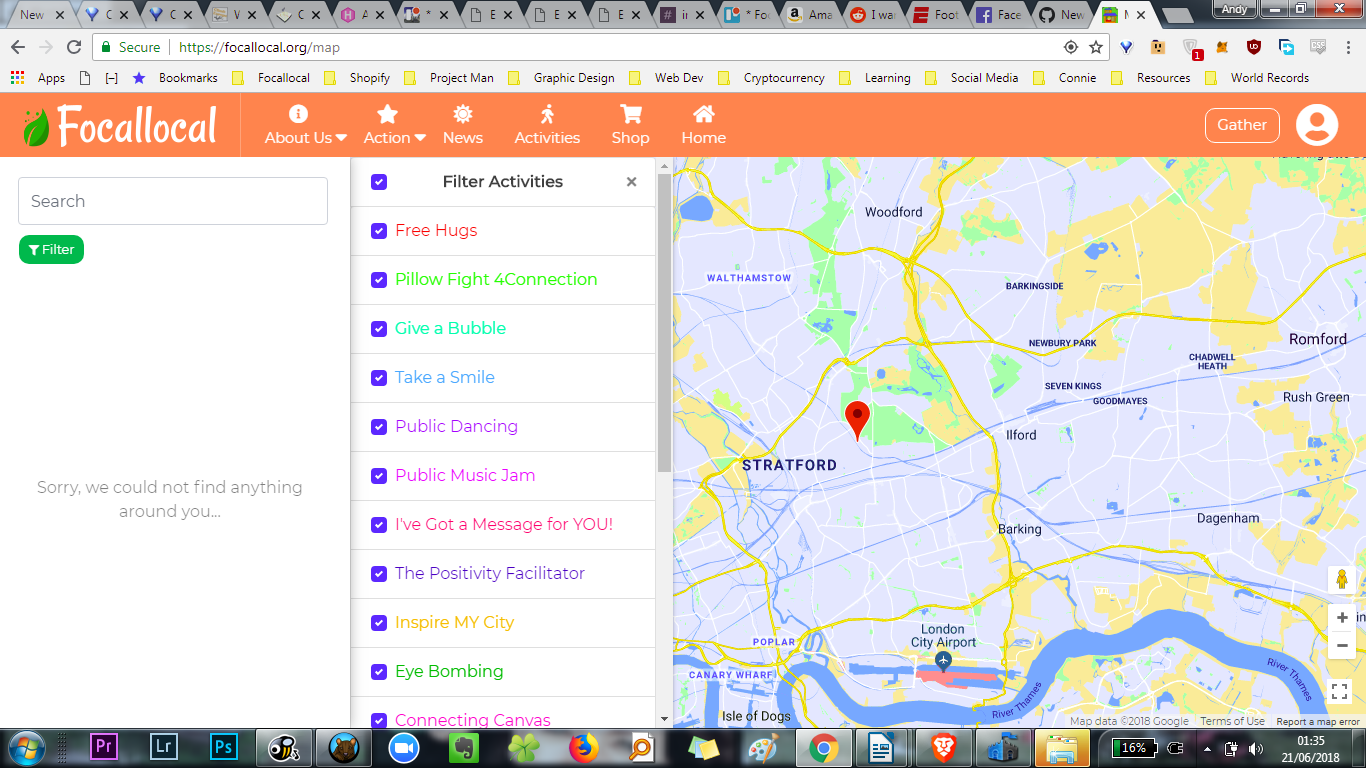
Task: Go to Home house icon
Action: coord(704,114)
